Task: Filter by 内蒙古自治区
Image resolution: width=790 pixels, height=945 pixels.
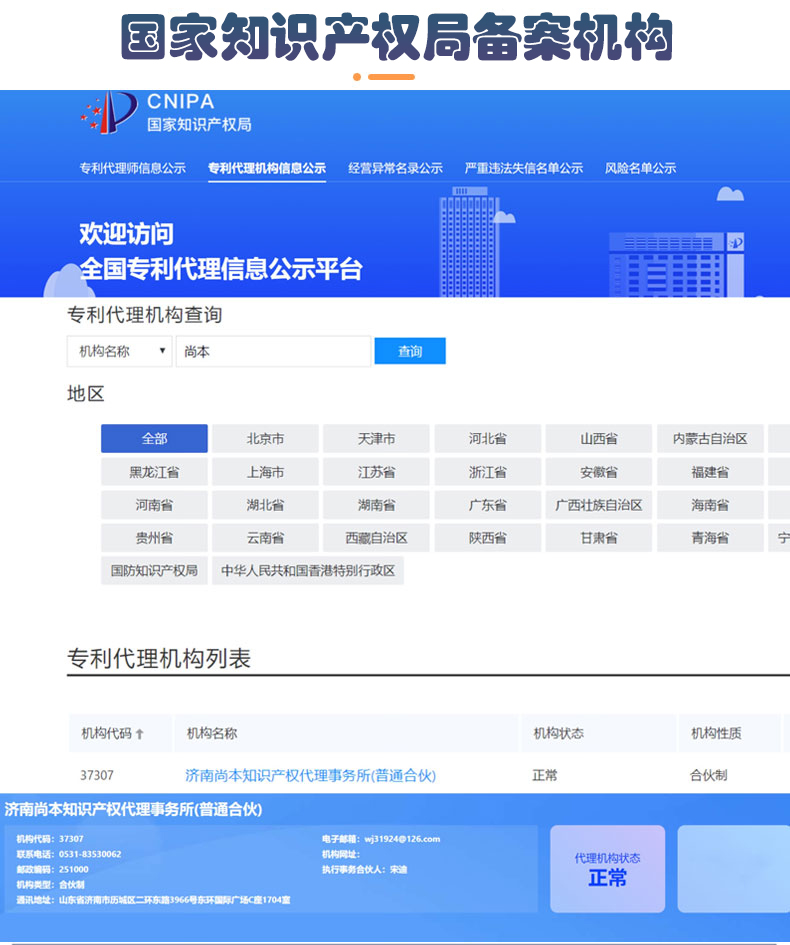Action: (710, 439)
